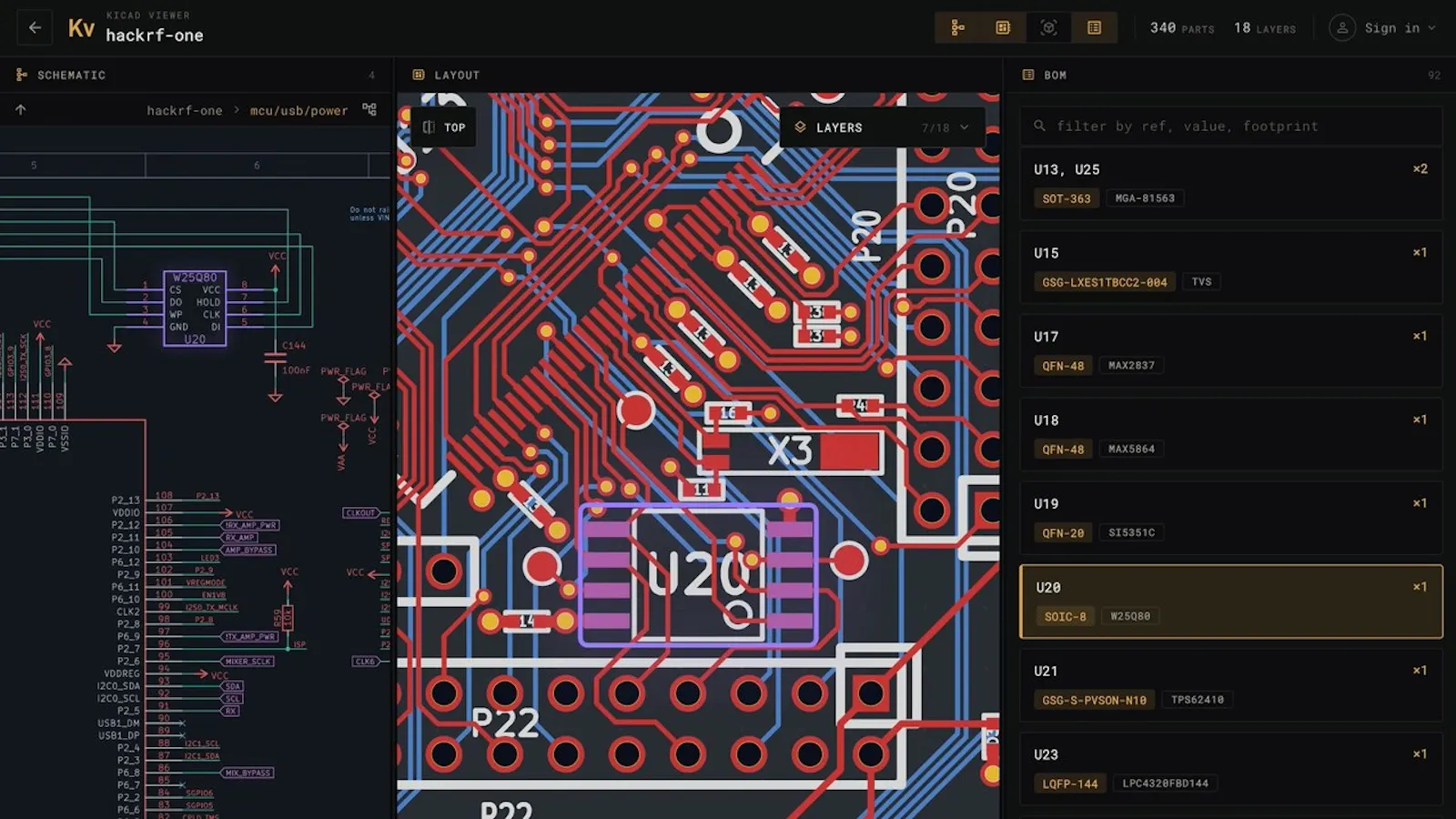Click the MIX_BYPASS net label in schematic
Viewport: 1456px width, 819px height.
click(248, 773)
